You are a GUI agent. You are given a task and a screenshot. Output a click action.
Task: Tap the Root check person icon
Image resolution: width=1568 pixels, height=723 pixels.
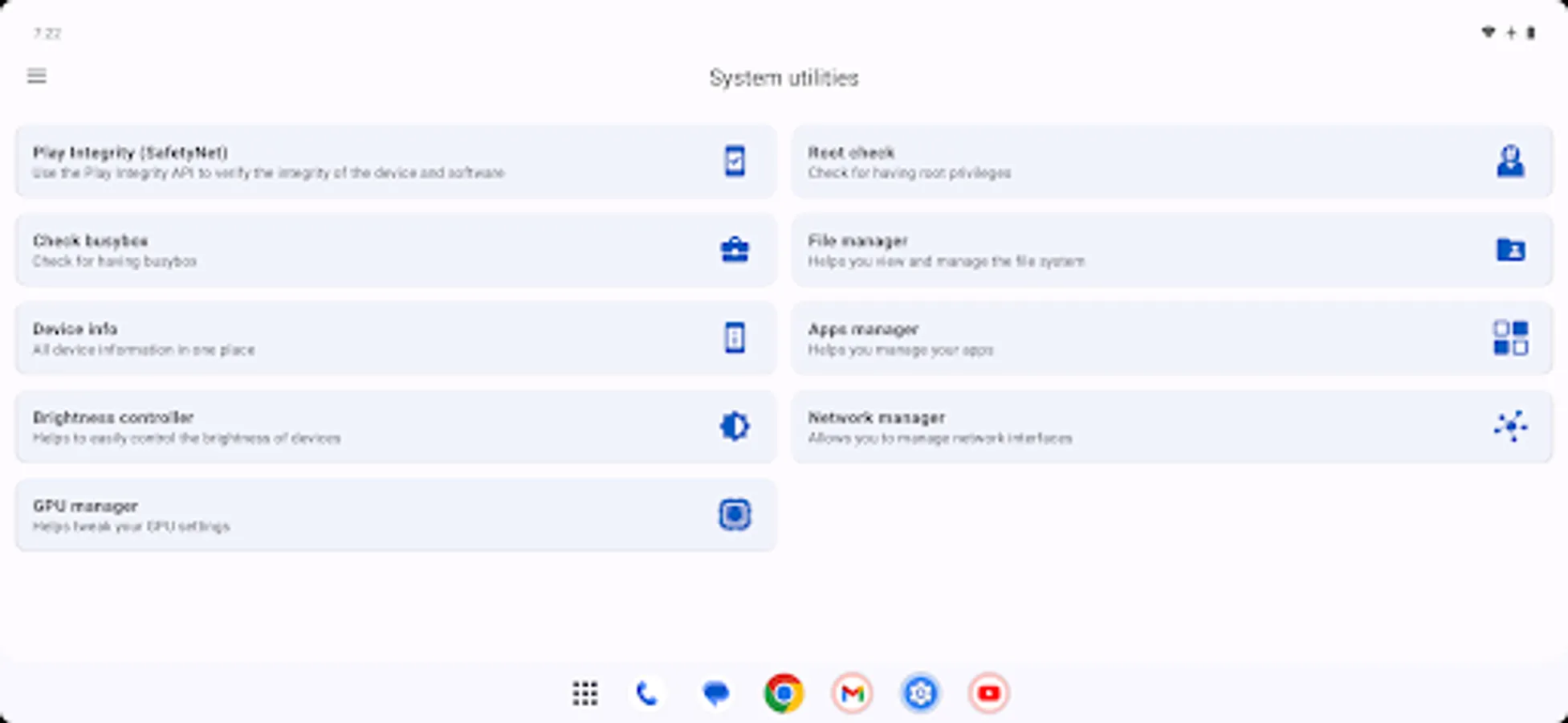pos(1509,161)
